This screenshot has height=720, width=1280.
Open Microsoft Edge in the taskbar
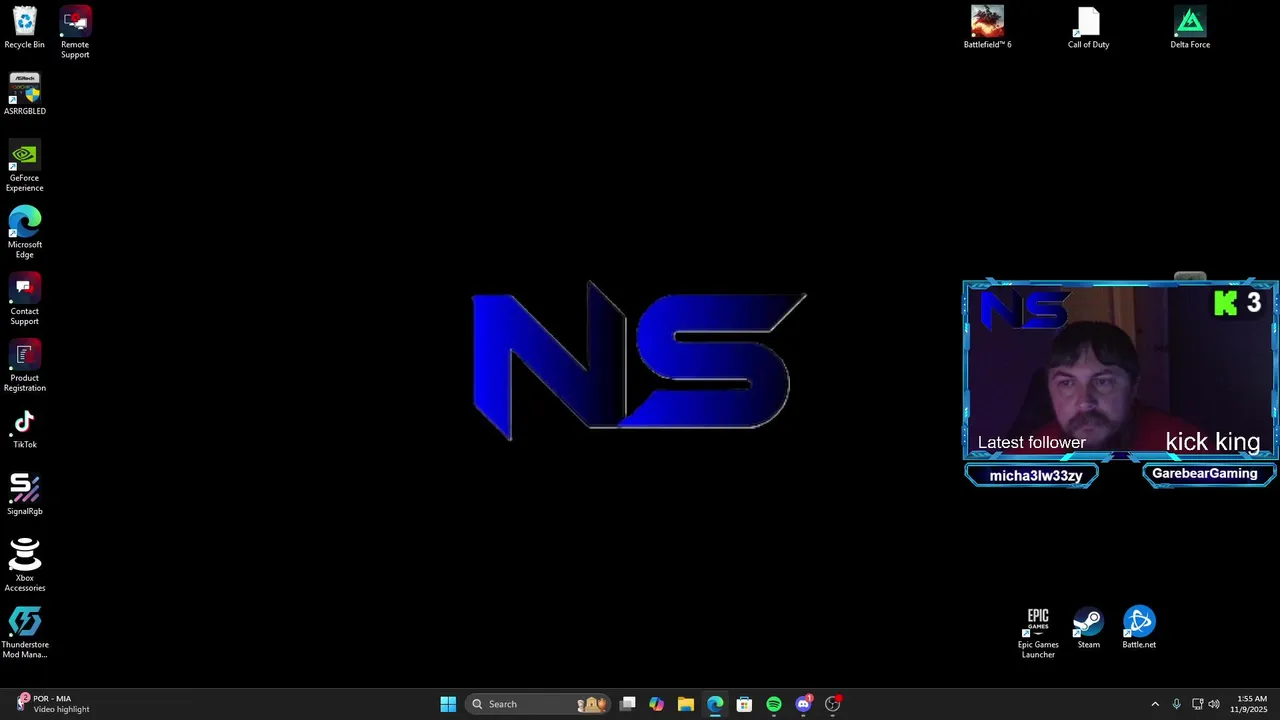(715, 704)
